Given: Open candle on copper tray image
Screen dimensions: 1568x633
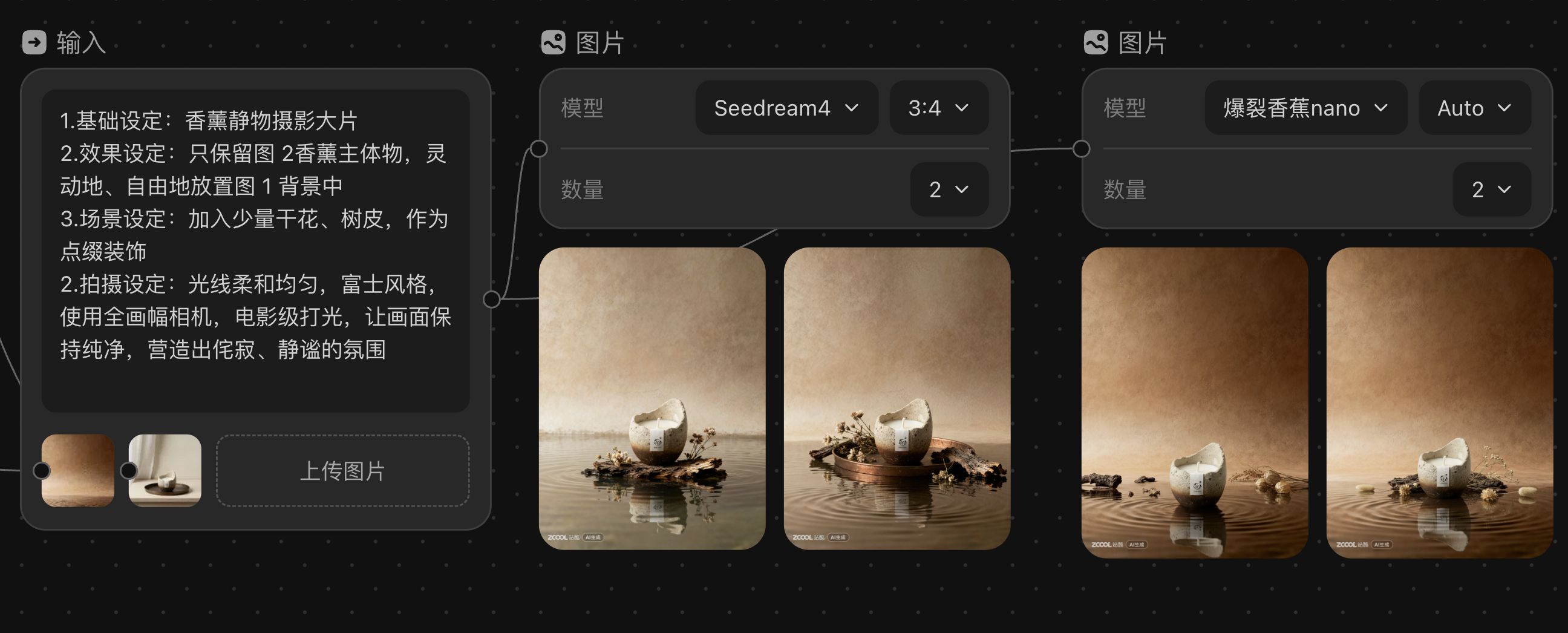Looking at the screenshot, I should pyautogui.click(x=897, y=399).
